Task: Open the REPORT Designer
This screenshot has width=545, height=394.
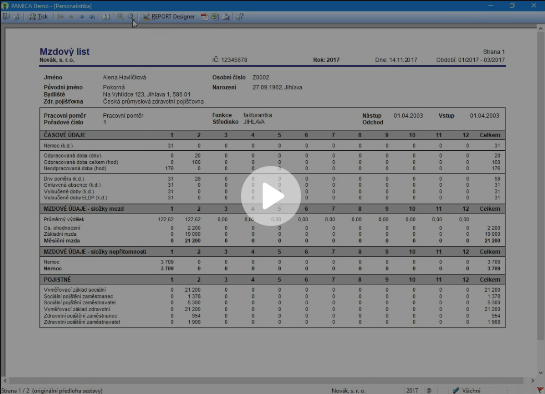Action: coord(169,17)
